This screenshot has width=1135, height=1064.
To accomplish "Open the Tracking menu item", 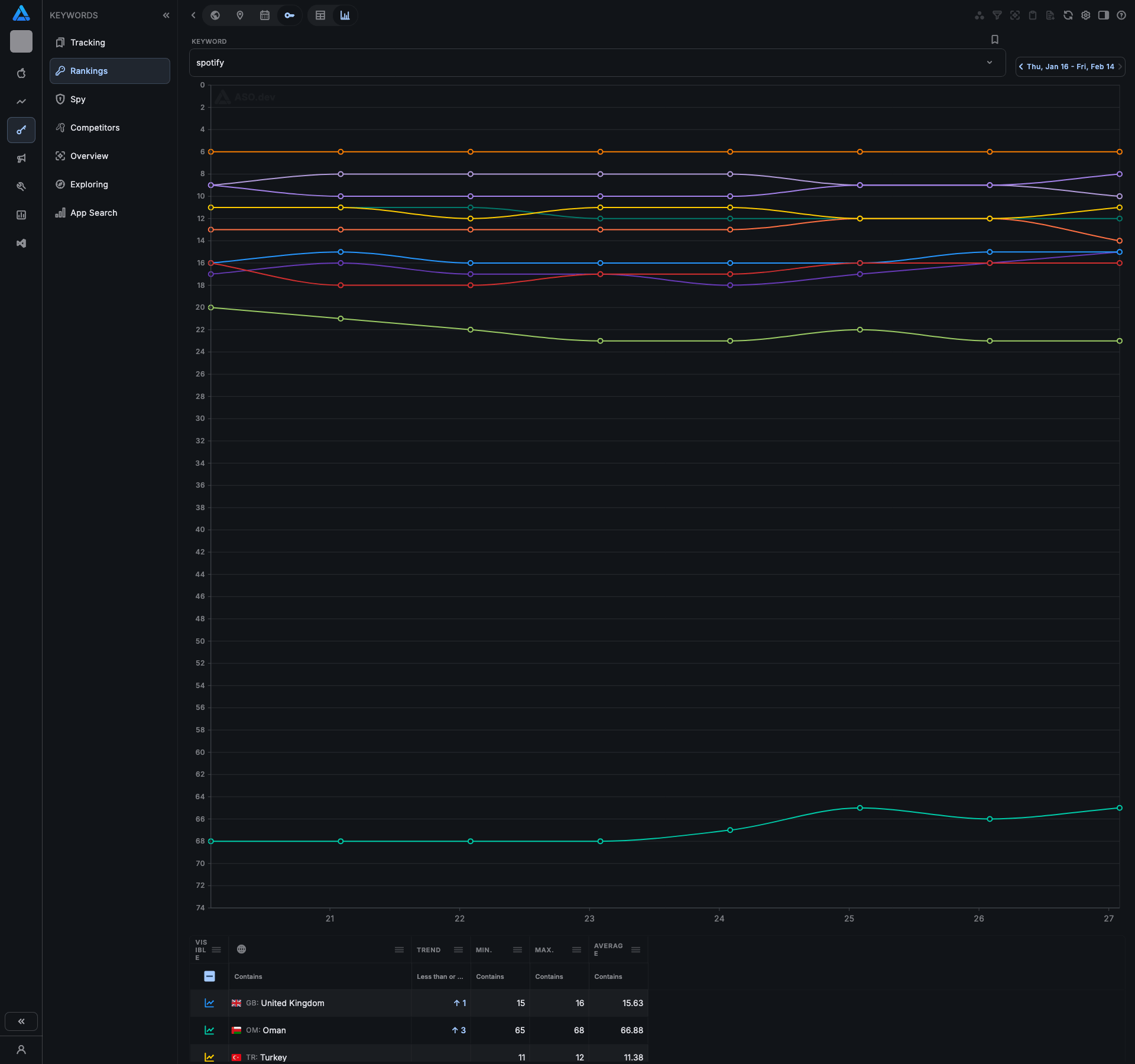I will (87, 43).
